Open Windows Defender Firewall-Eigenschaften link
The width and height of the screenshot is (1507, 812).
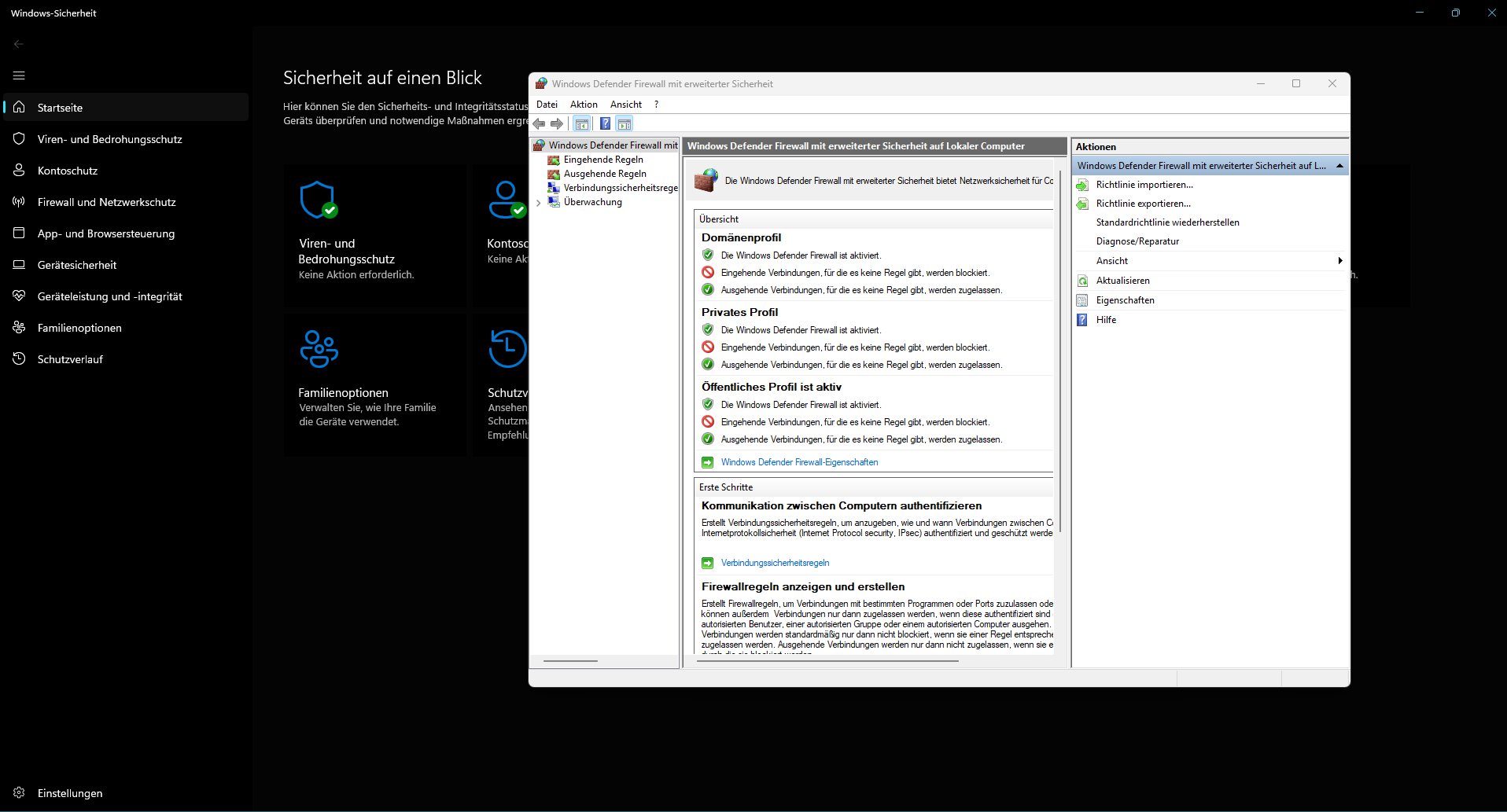799,462
